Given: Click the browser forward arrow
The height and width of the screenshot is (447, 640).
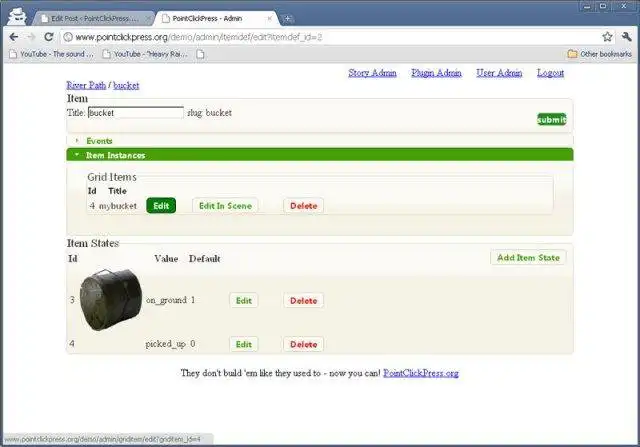Looking at the screenshot, I should coord(31,37).
